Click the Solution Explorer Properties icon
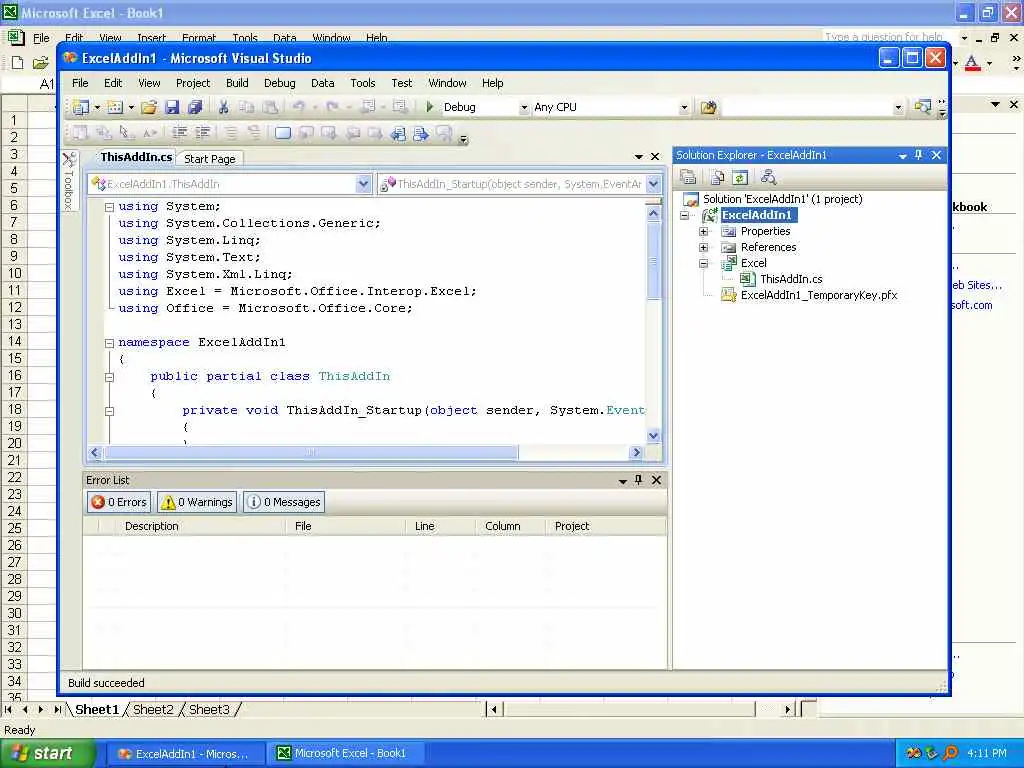The height and width of the screenshot is (768, 1024). pyautogui.click(x=688, y=177)
